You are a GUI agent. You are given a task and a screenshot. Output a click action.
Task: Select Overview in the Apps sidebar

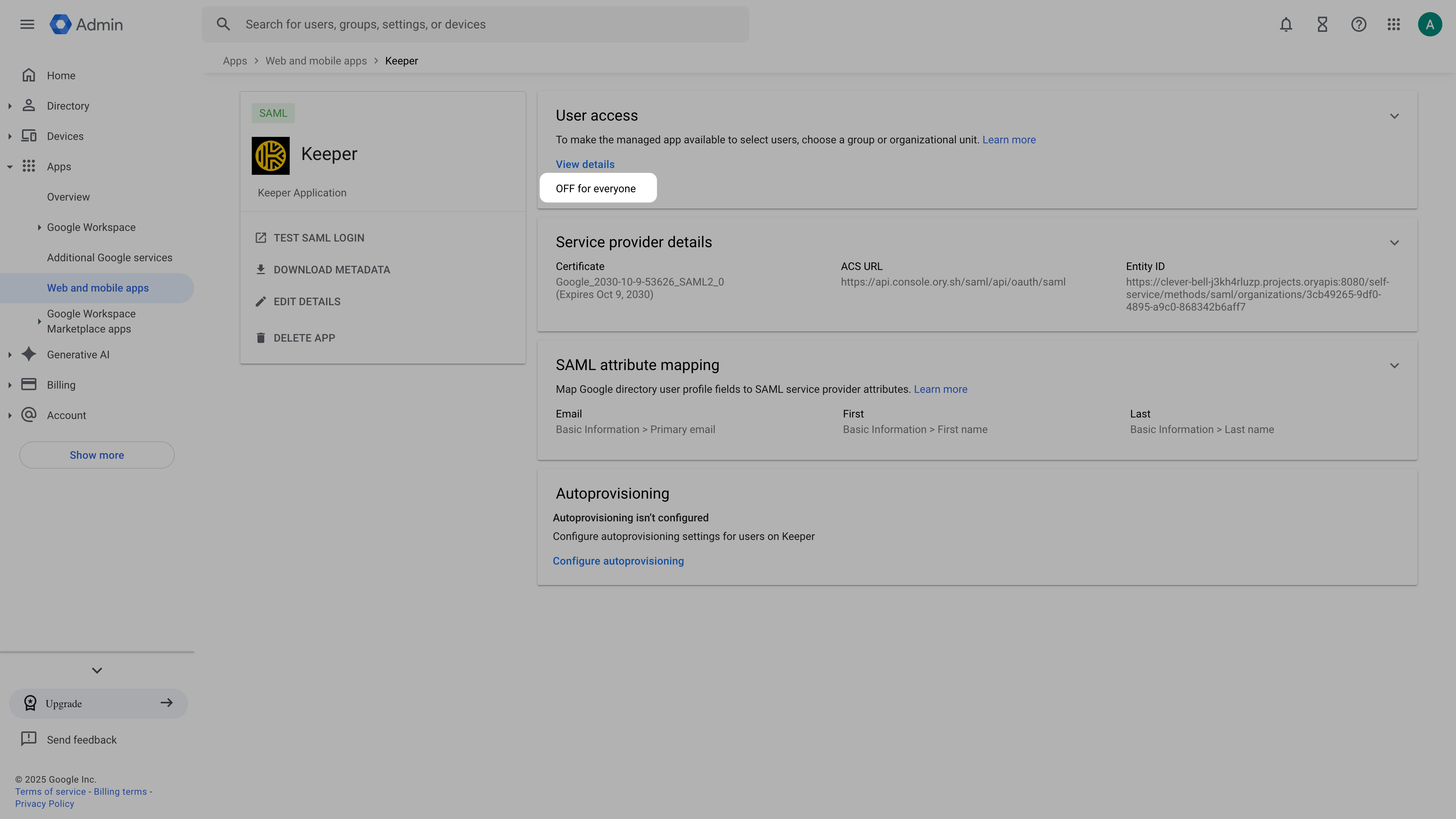[68, 197]
